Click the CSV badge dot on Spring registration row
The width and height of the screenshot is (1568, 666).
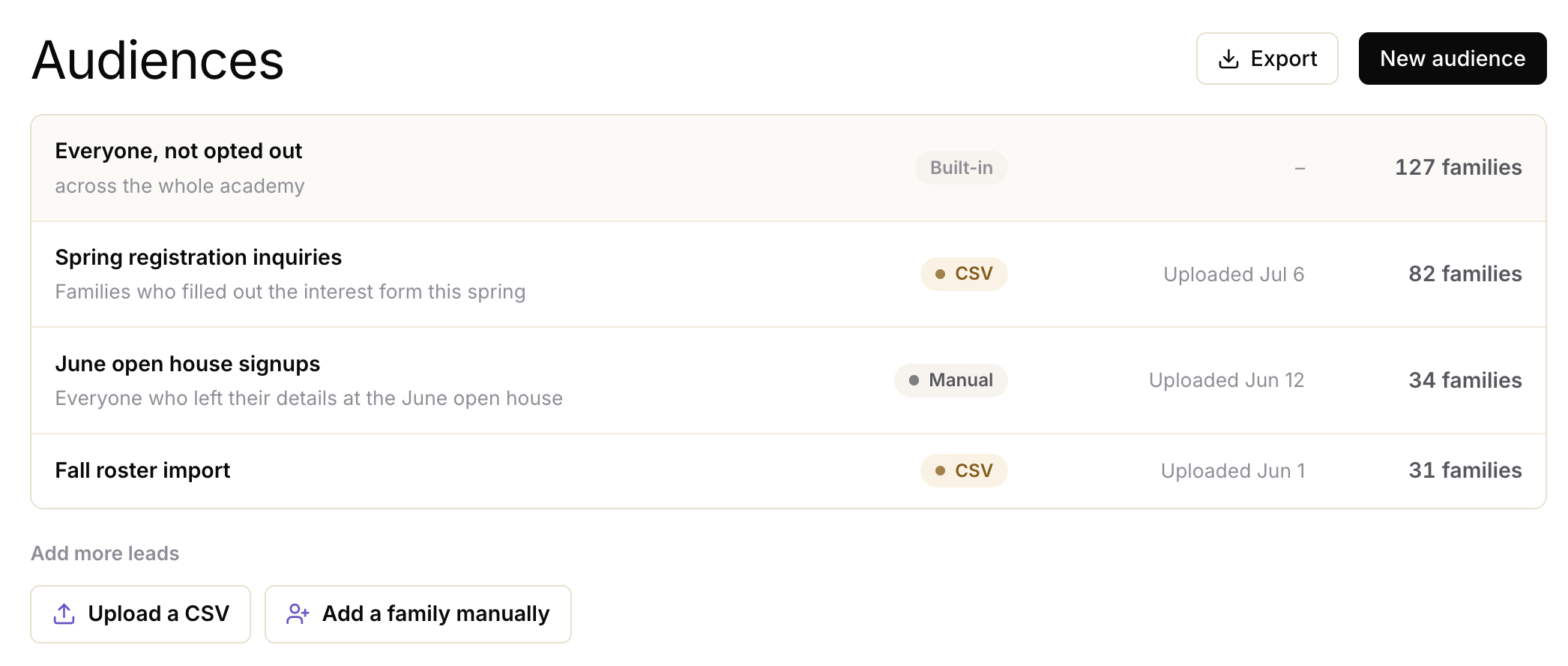(x=940, y=274)
